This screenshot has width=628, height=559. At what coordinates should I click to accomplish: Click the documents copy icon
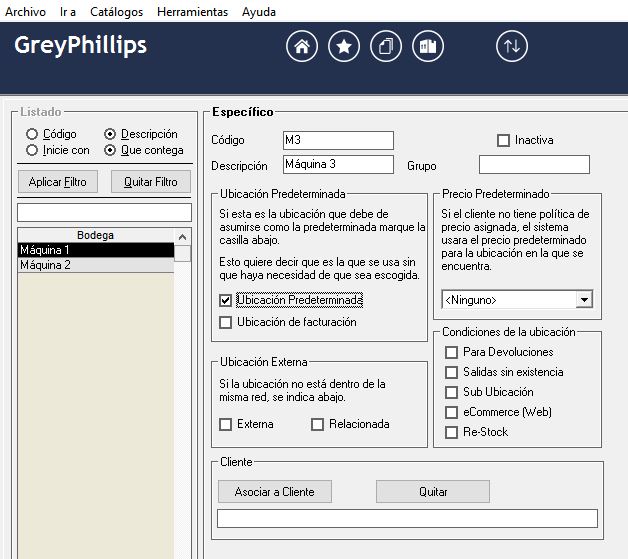(385, 46)
